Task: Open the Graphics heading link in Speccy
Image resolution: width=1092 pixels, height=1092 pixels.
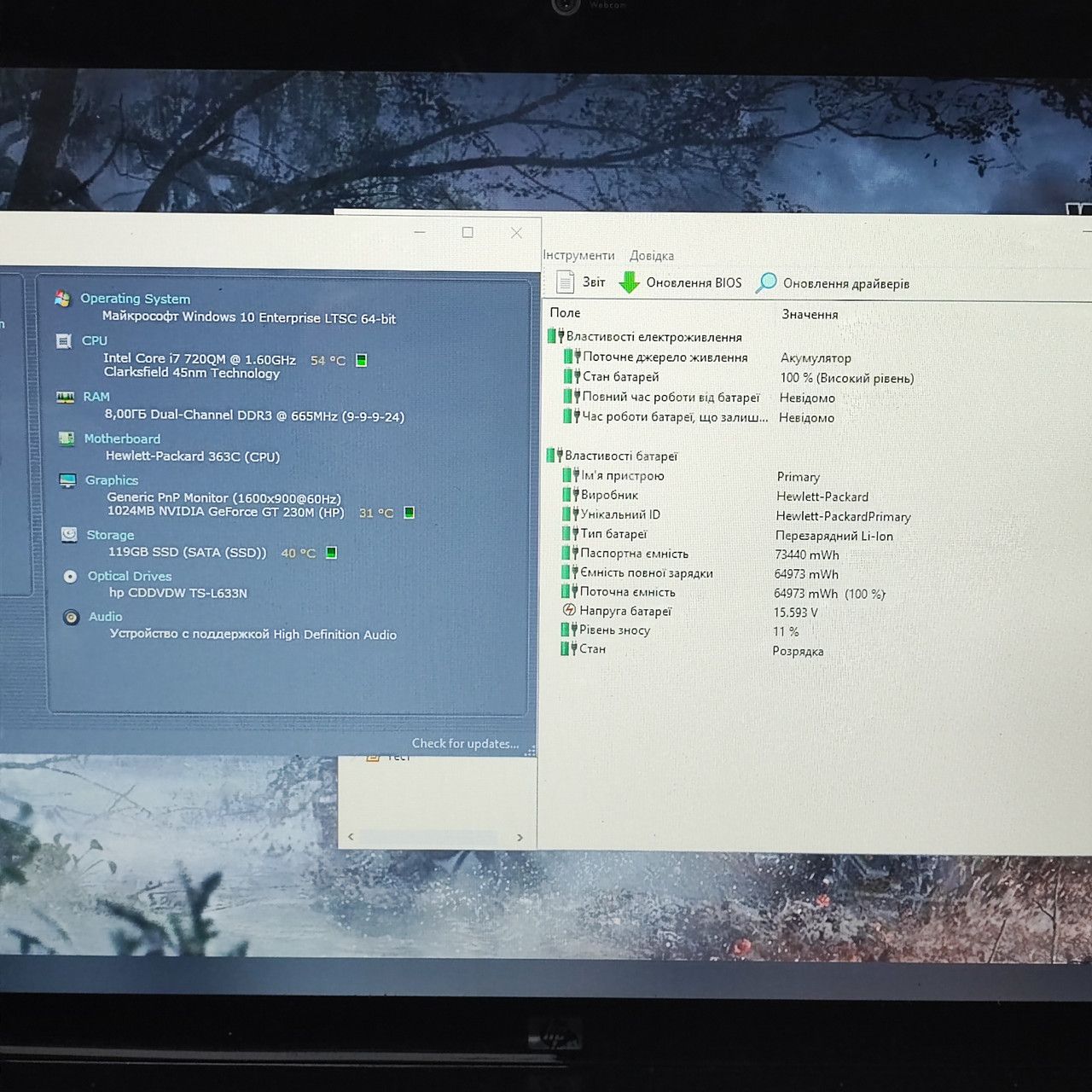Action: click(112, 480)
